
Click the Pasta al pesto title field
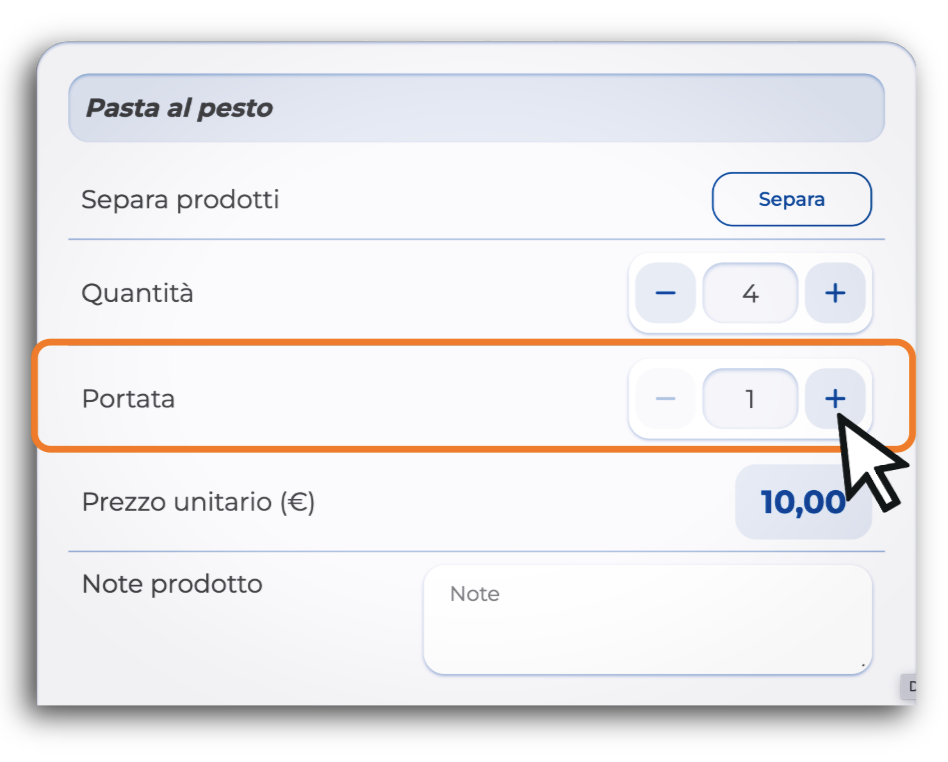476,108
